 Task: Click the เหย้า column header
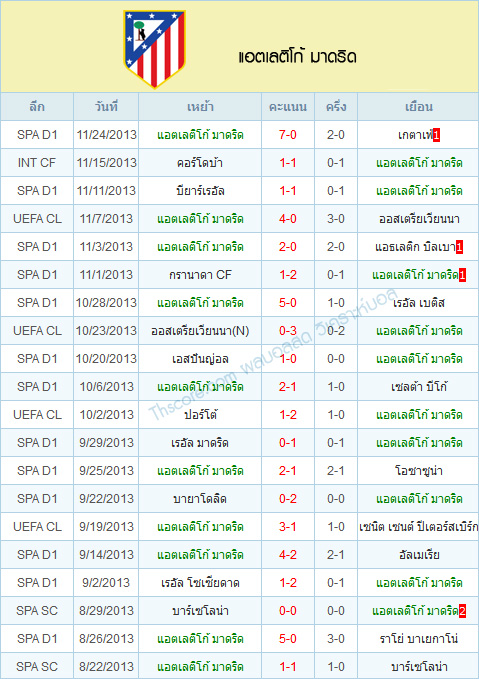(200, 107)
